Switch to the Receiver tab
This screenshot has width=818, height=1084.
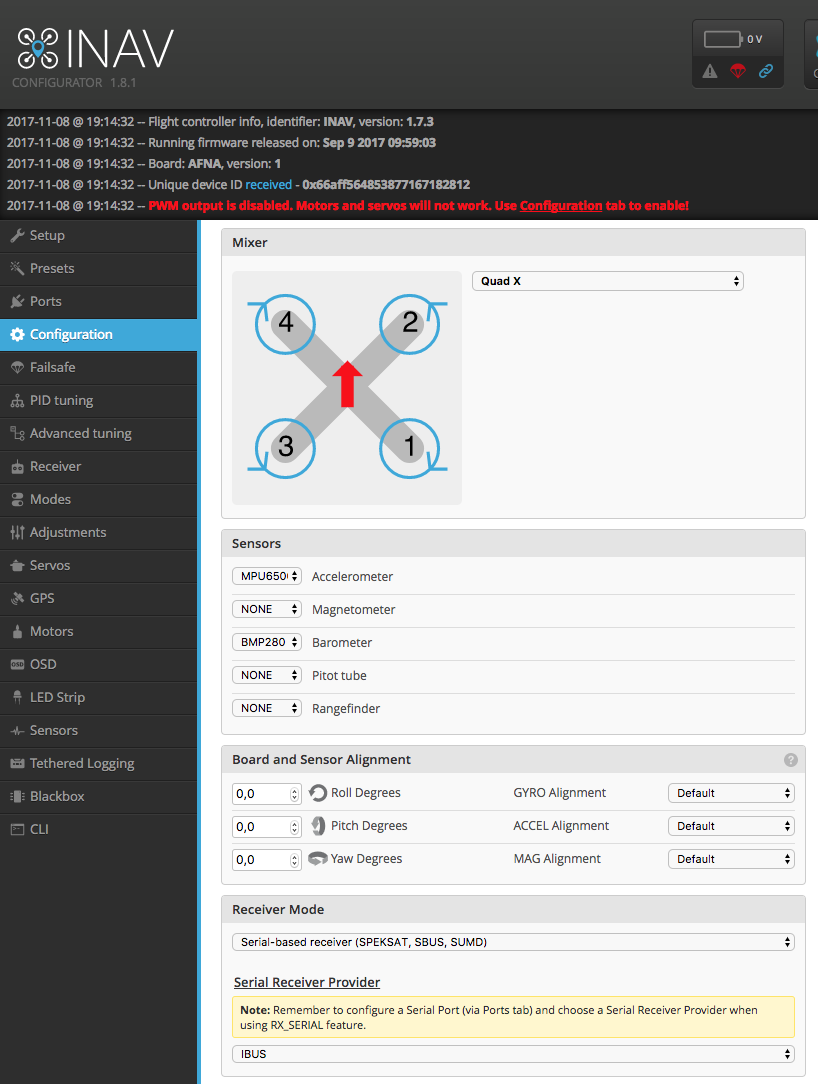[99, 467]
